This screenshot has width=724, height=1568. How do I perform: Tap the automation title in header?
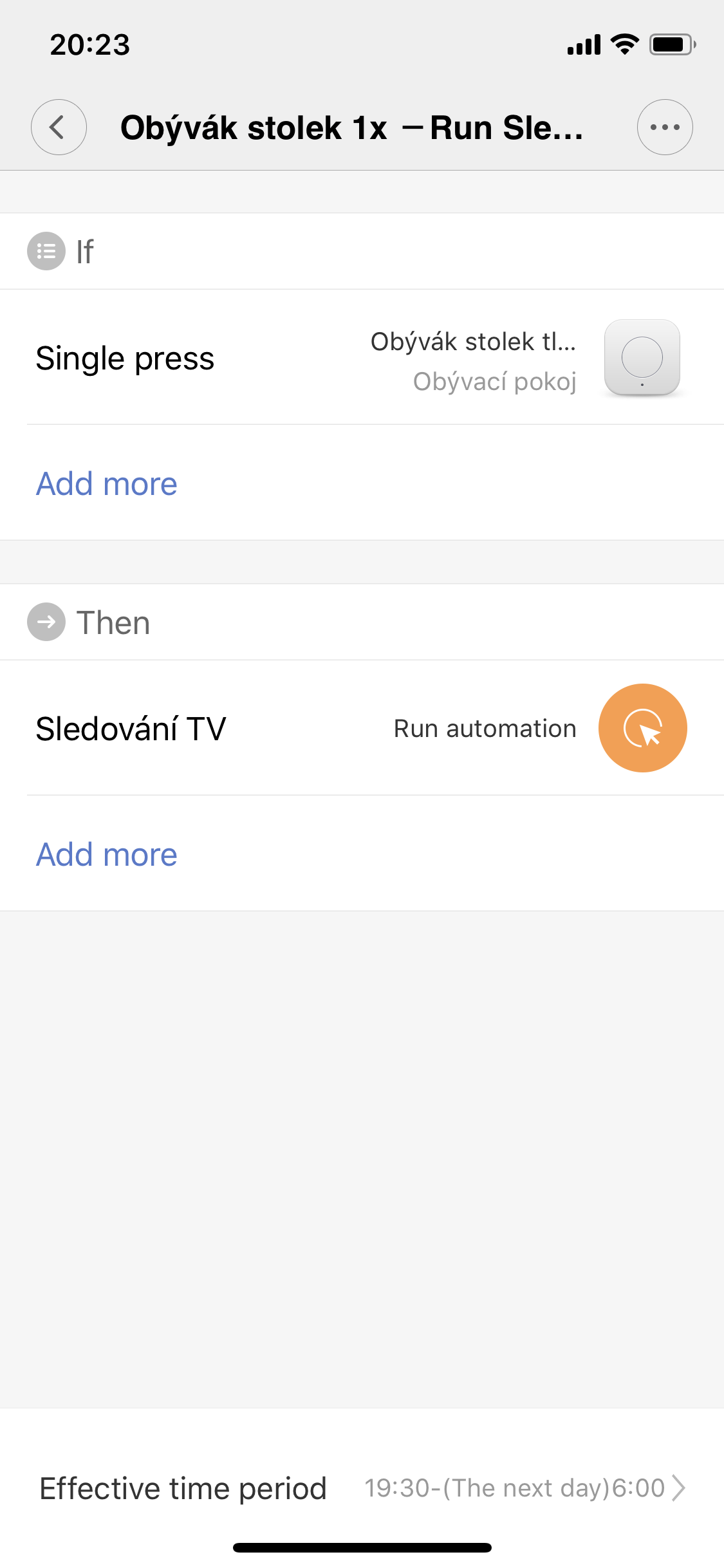[351, 127]
